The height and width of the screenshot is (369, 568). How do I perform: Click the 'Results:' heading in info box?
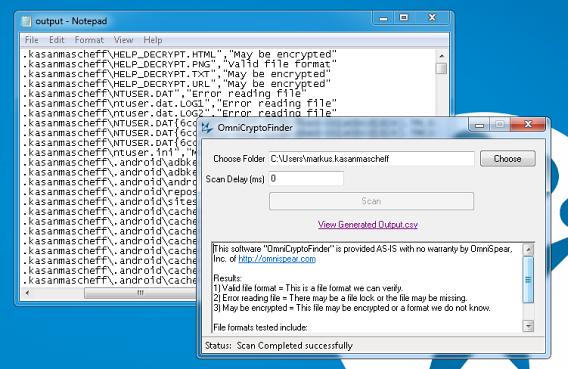coord(227,278)
